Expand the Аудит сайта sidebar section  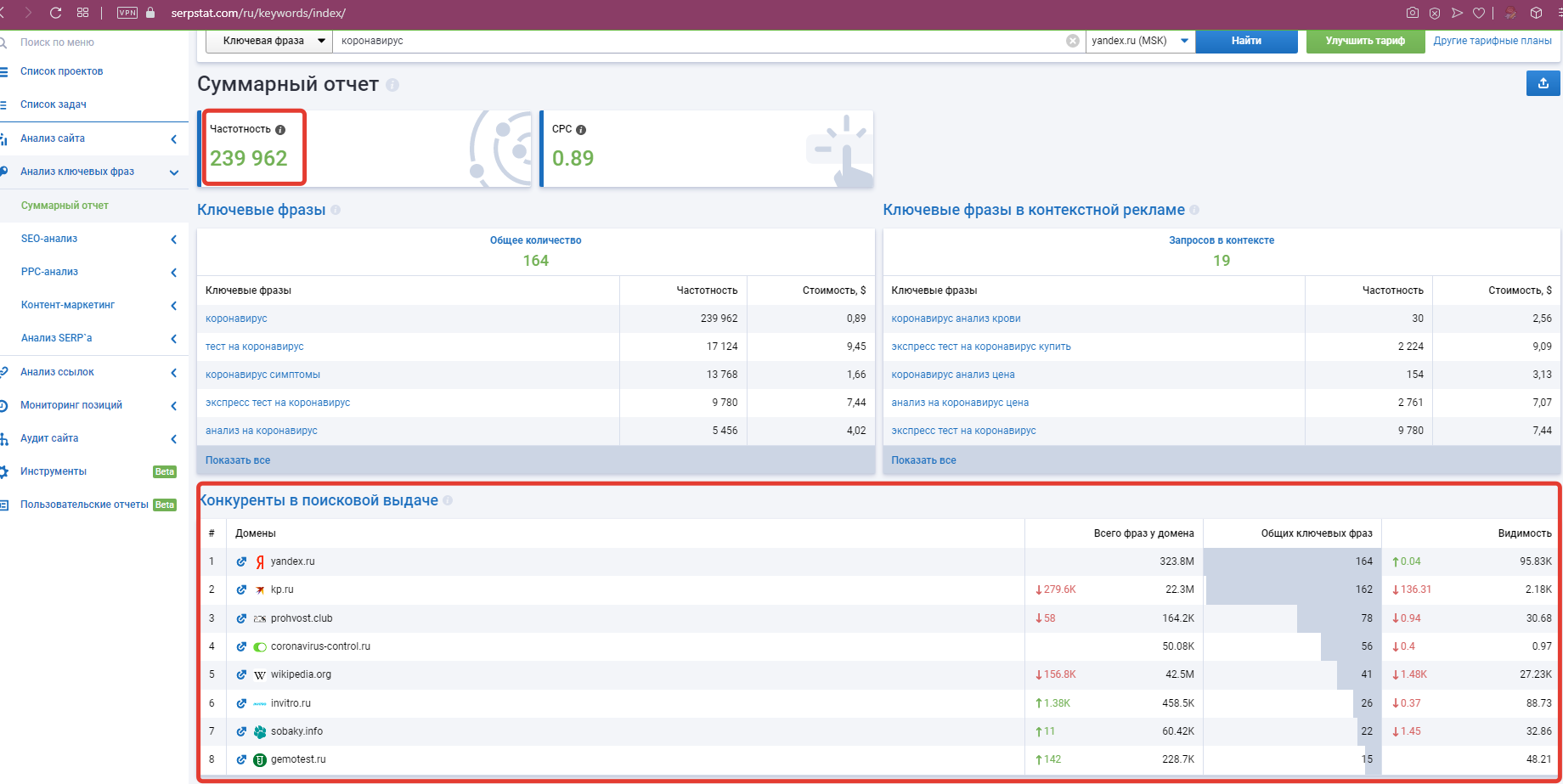point(173,439)
